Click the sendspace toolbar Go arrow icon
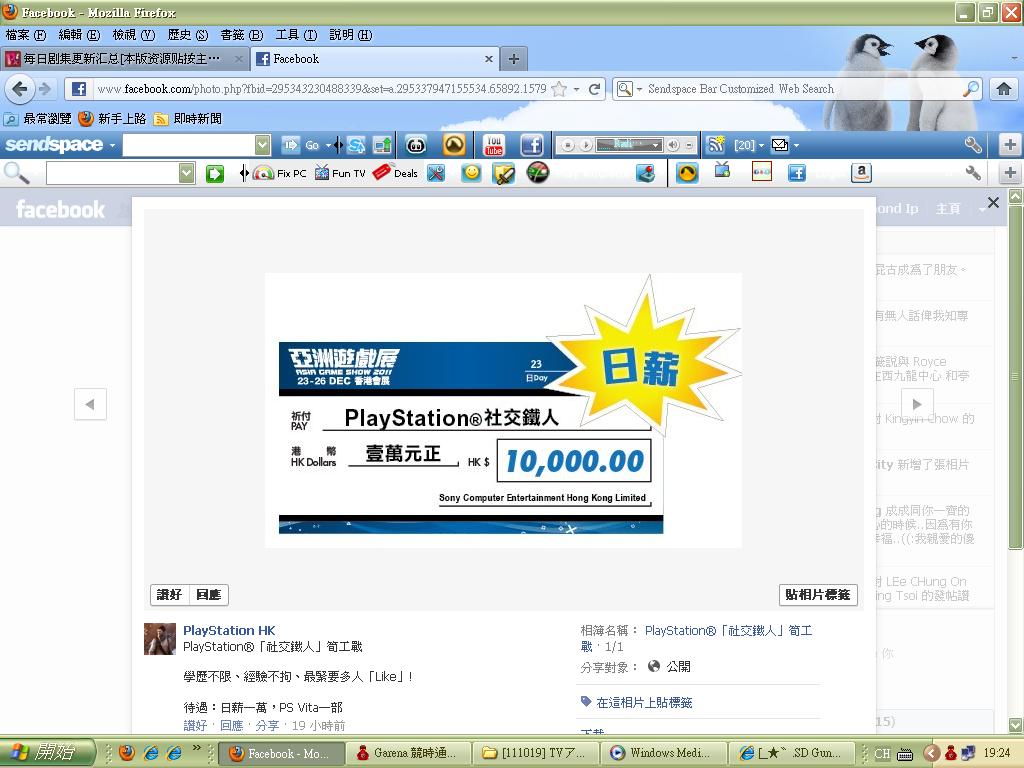The width and height of the screenshot is (1024, 768). (291, 145)
